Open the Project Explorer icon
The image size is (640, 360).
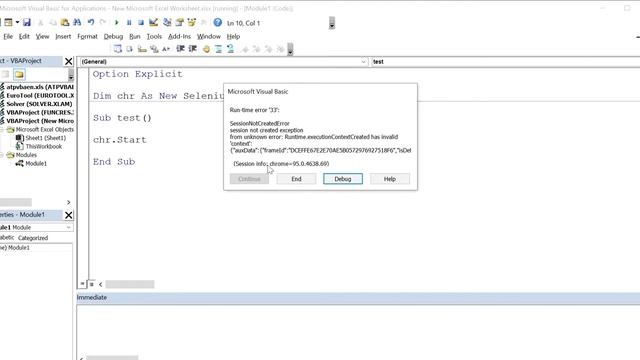(167, 22)
